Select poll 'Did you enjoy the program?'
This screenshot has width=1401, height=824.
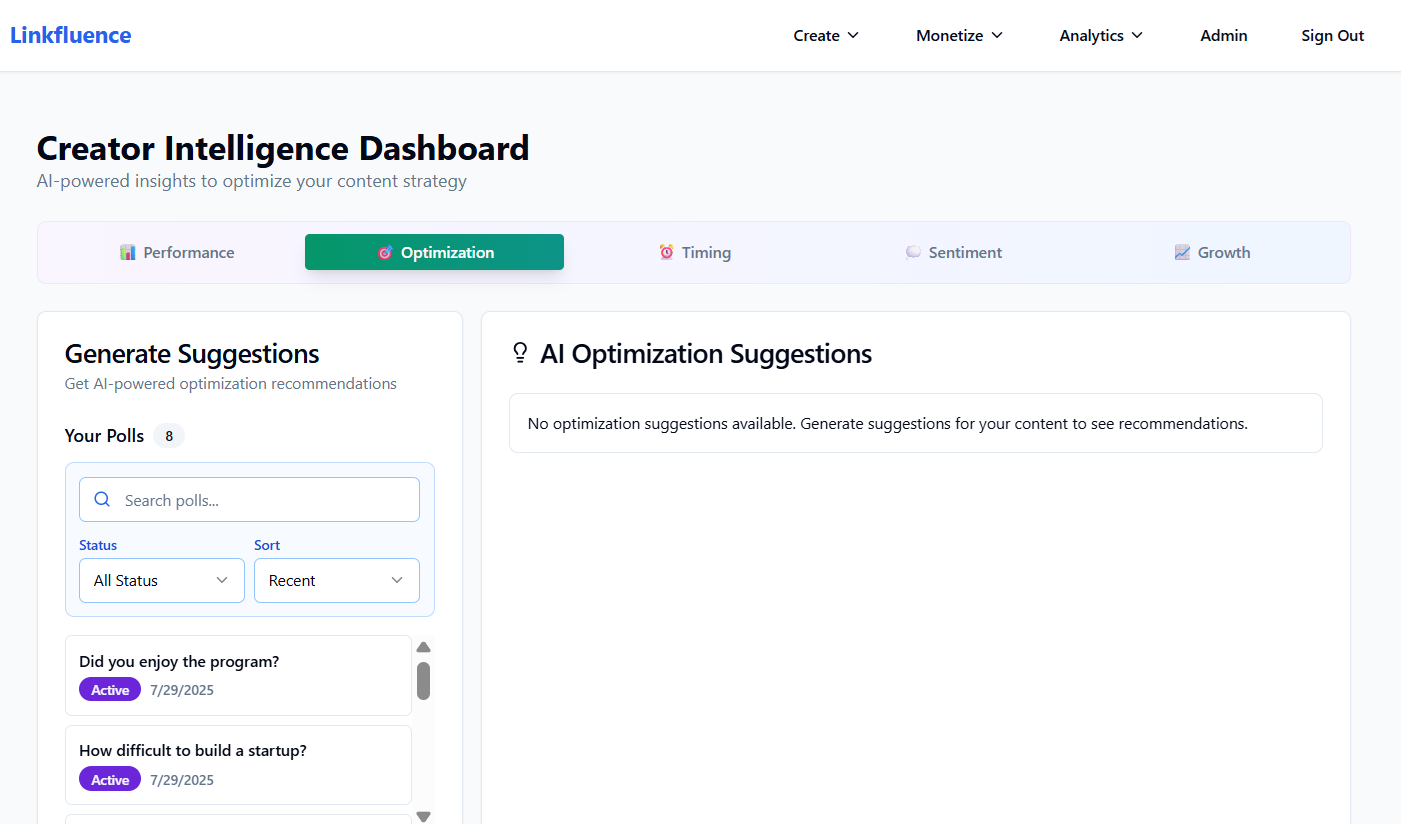click(238, 676)
